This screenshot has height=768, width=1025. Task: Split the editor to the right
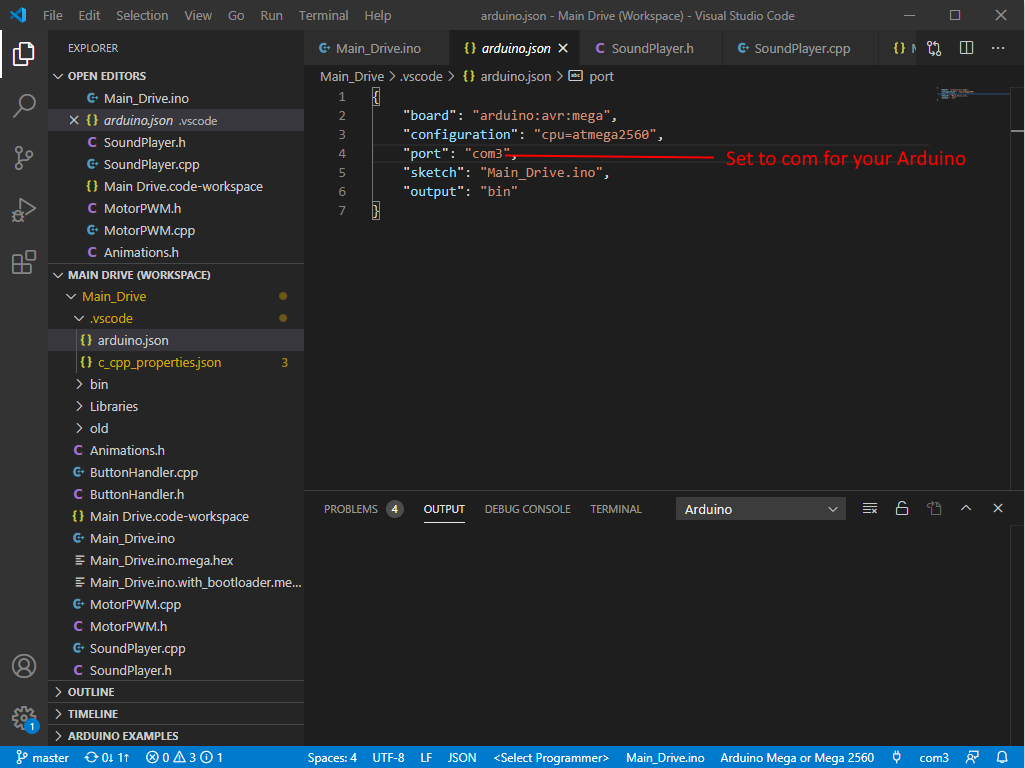point(966,48)
